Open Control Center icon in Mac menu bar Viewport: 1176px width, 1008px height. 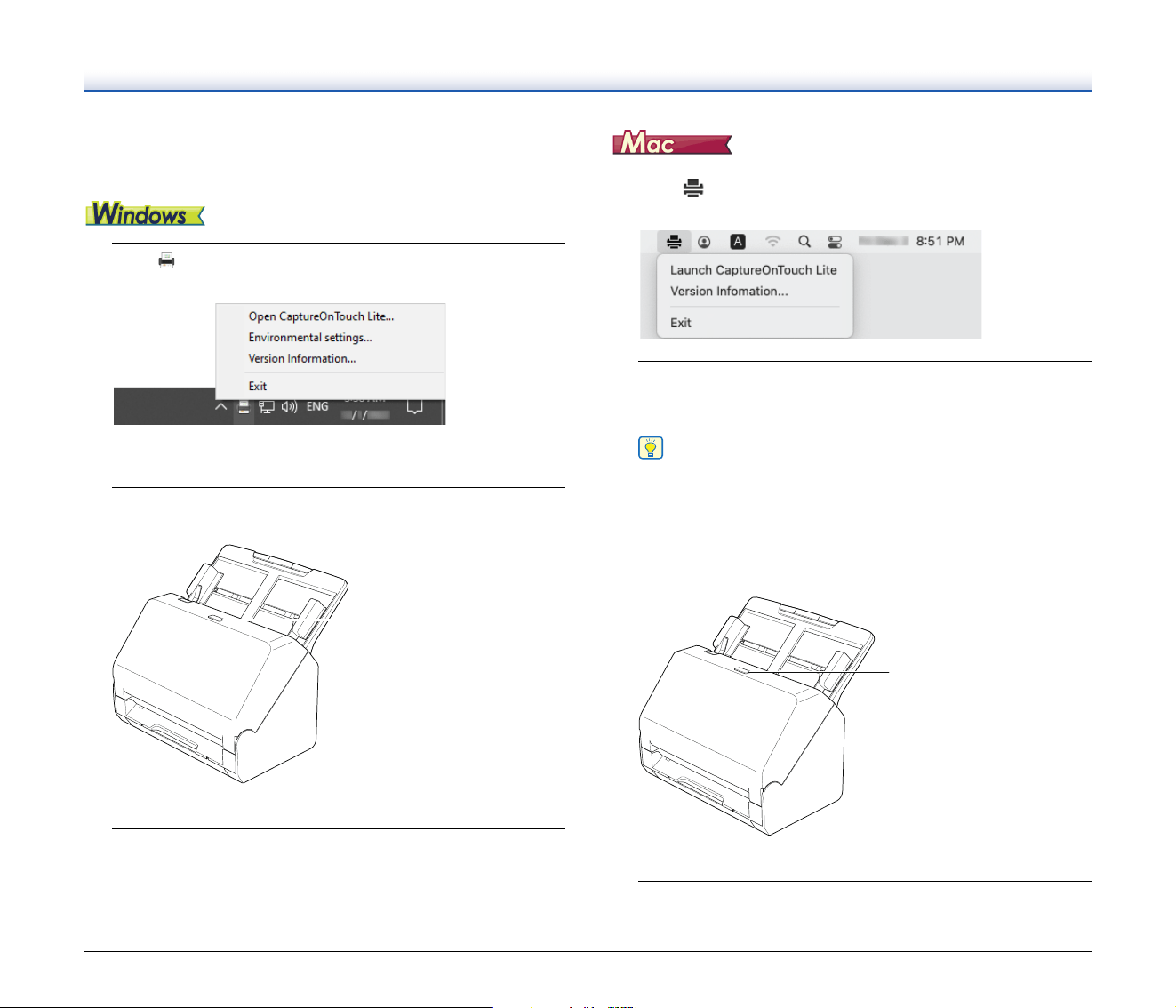click(x=835, y=242)
